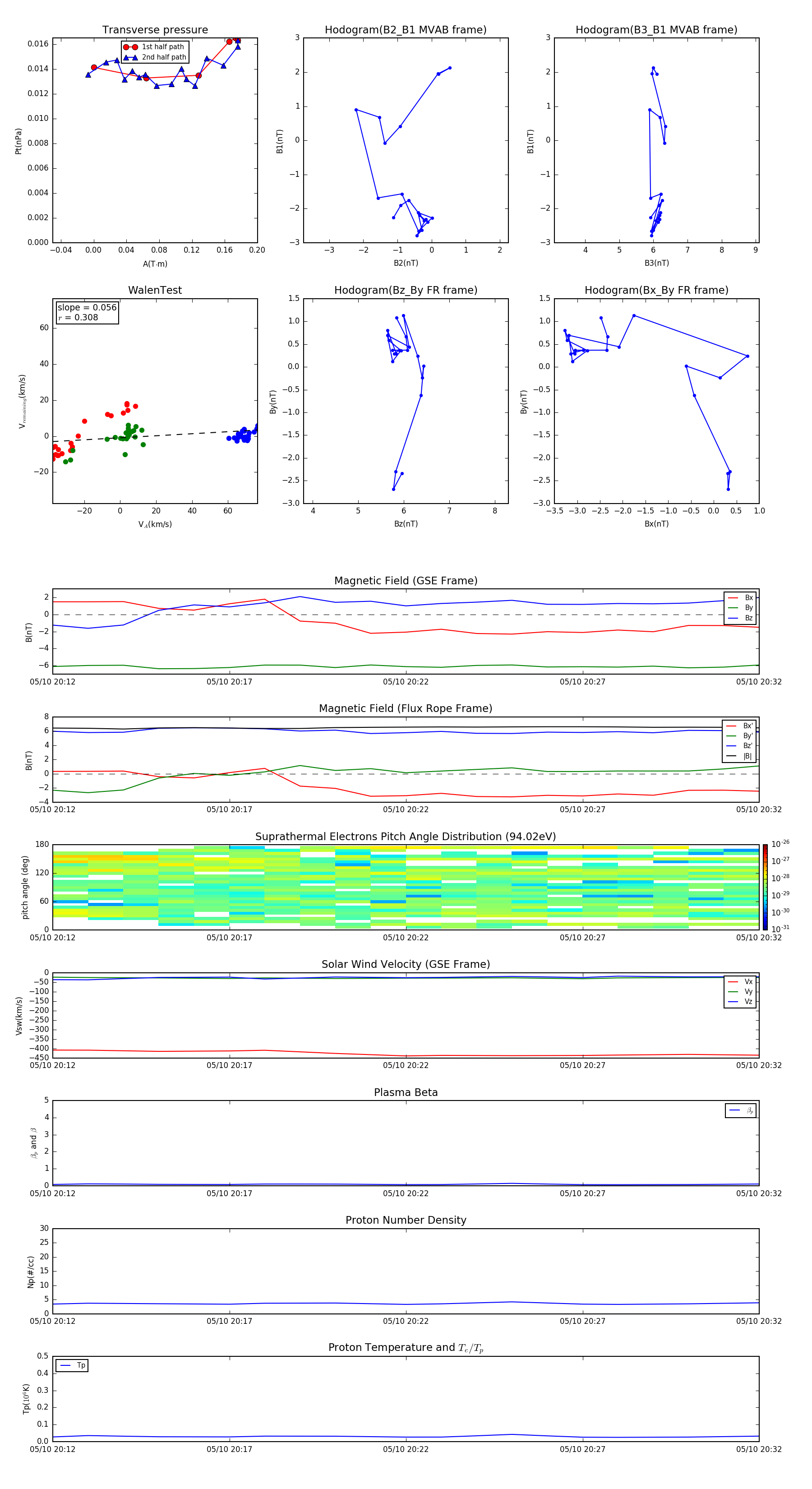Click the "Solar Wind Velocity (GSE Frame)" title
Image resolution: width=812 pixels, height=1489 pixels.
pos(406,965)
